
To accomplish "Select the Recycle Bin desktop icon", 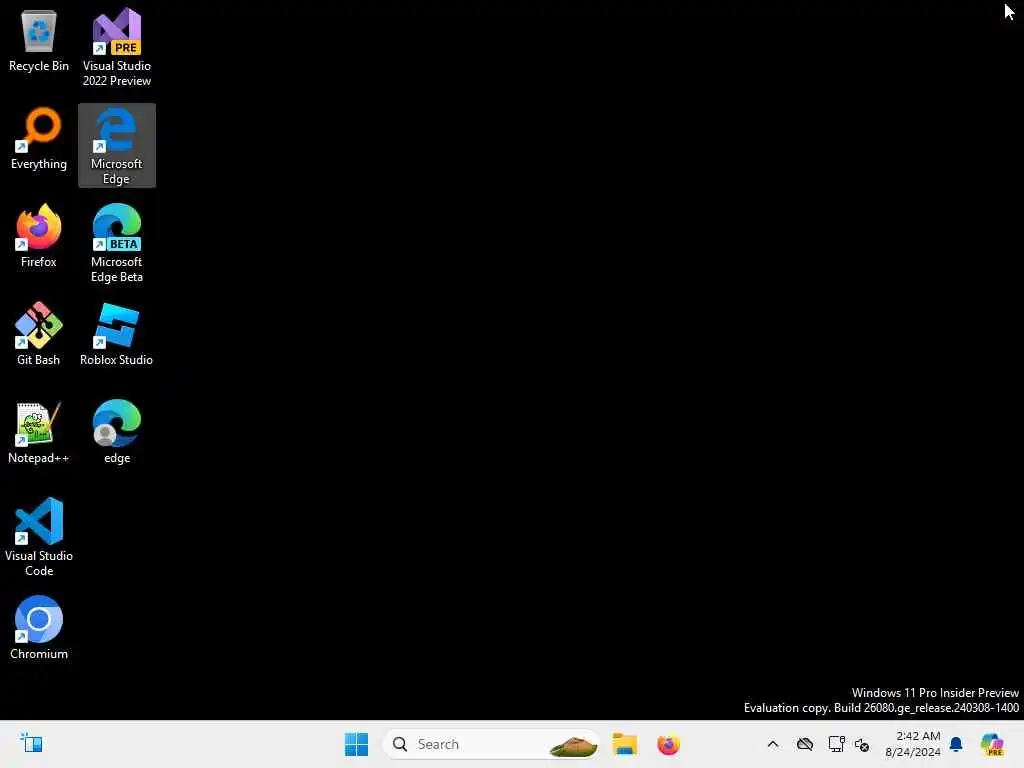I will [x=39, y=42].
